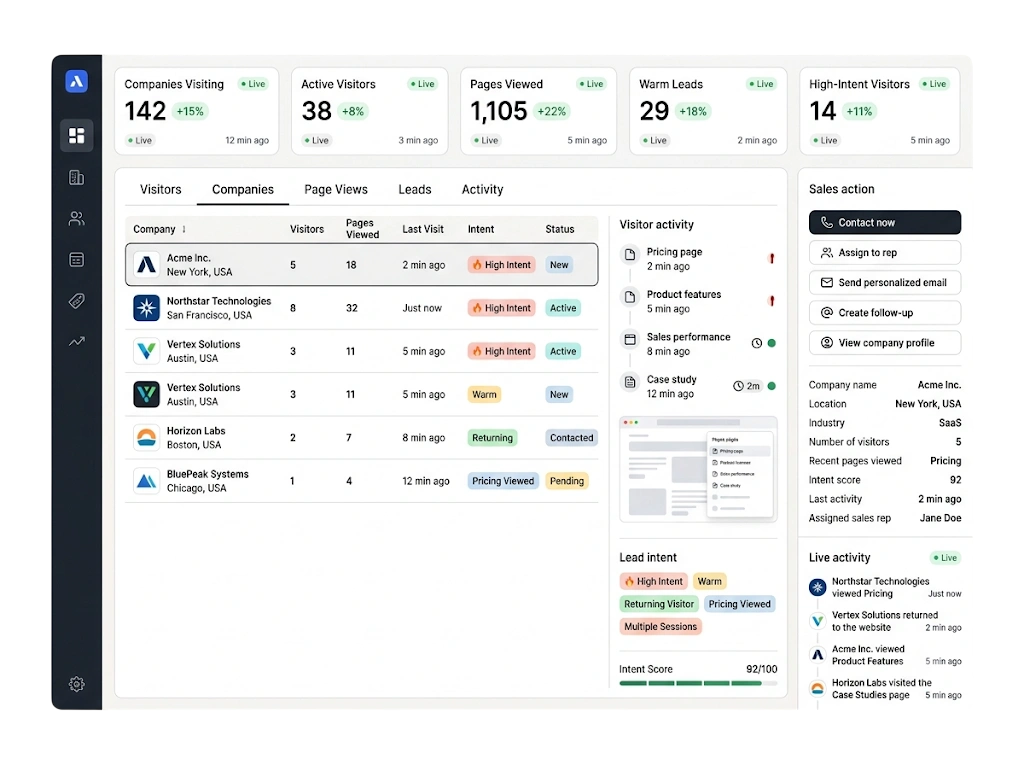
Task: Open the tag icon in the sidebar
Action: click(x=76, y=301)
